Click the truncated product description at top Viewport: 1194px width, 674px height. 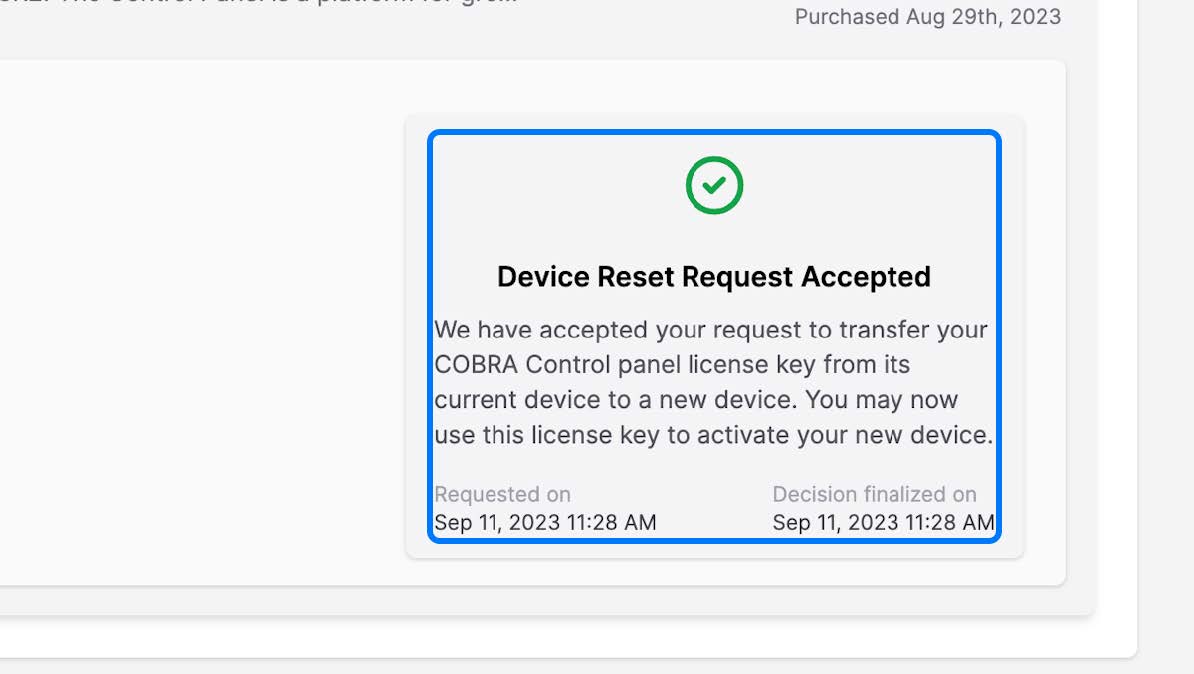click(259, 2)
